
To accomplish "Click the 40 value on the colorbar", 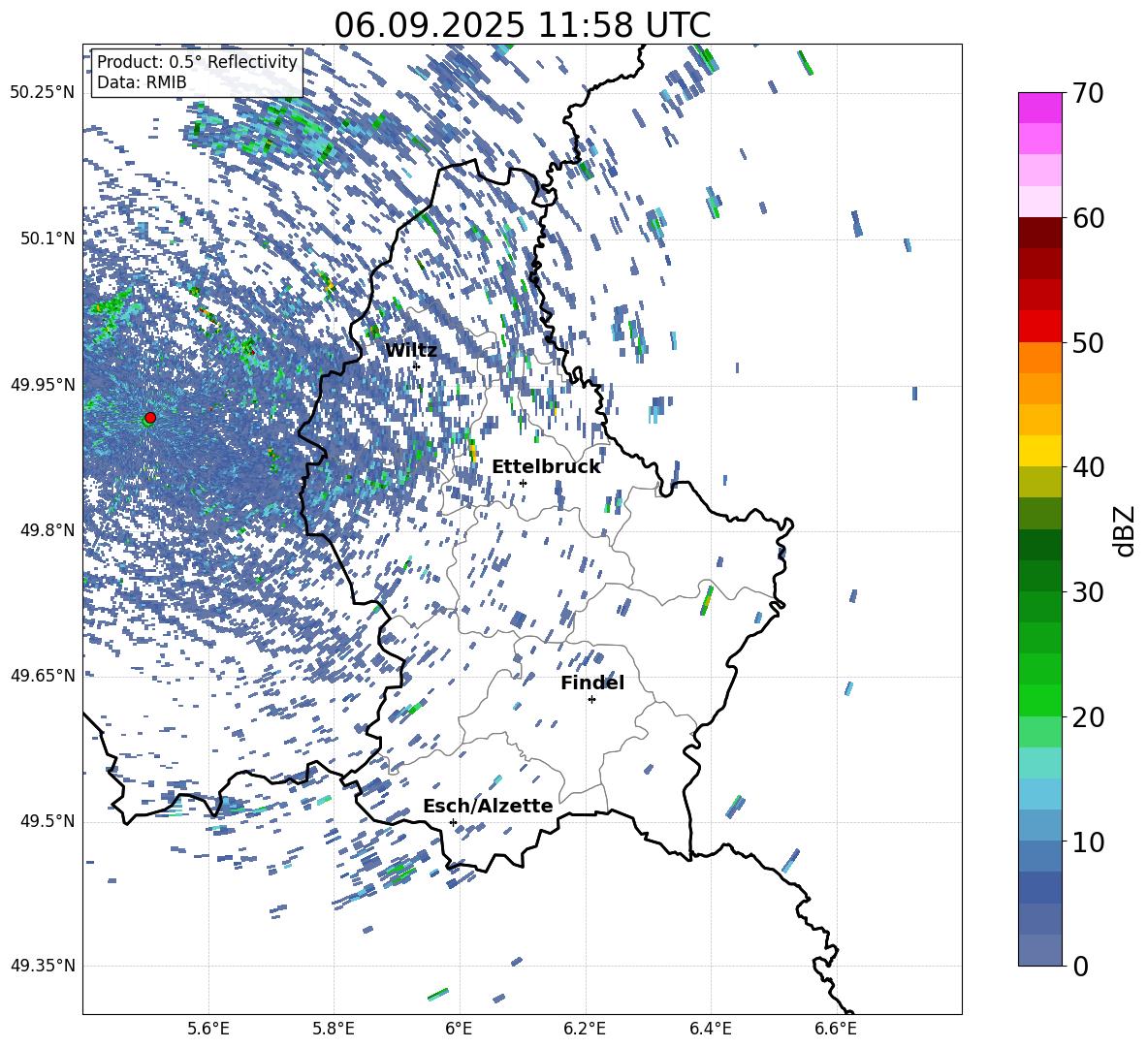I will [1088, 467].
